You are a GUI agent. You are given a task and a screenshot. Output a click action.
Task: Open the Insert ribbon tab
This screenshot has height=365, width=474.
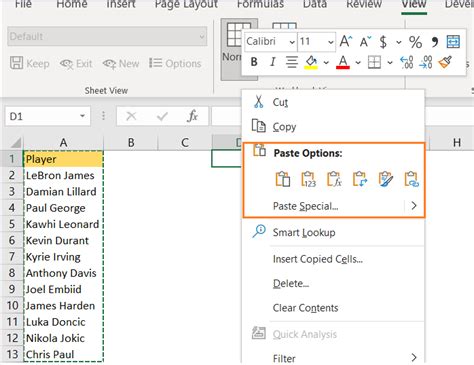(x=121, y=4)
